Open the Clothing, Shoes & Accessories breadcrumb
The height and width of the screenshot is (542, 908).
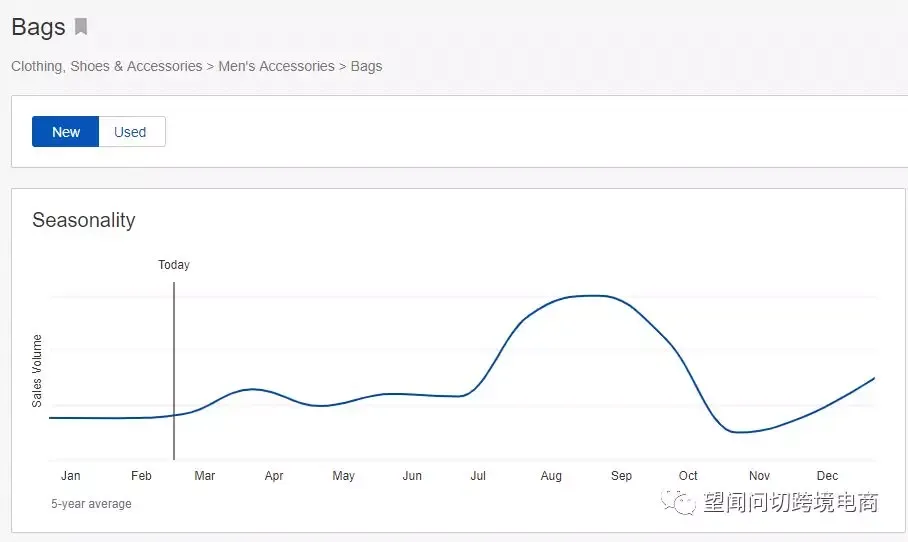coord(107,67)
